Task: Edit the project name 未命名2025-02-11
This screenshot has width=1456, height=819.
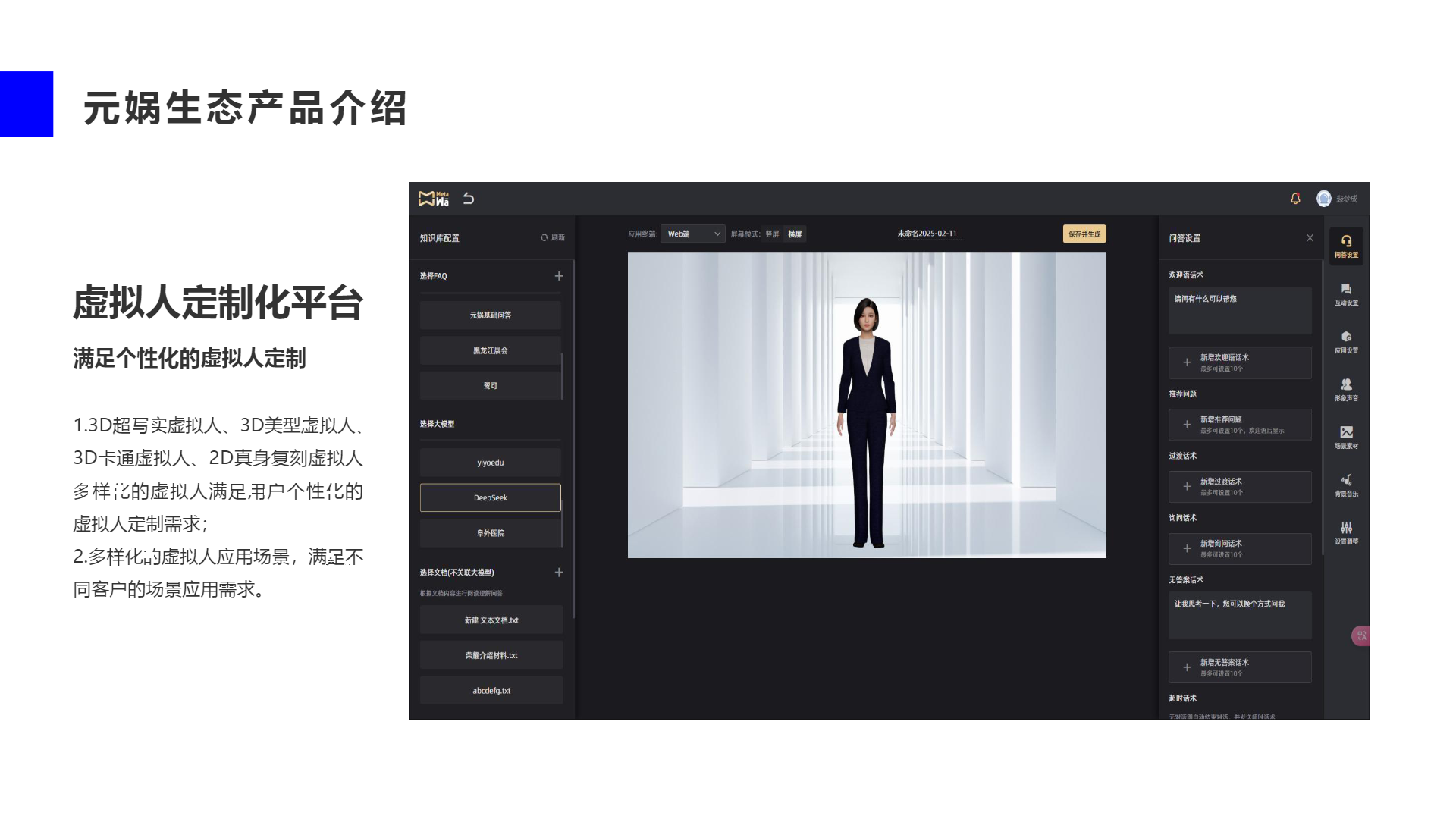Action: [x=930, y=234]
